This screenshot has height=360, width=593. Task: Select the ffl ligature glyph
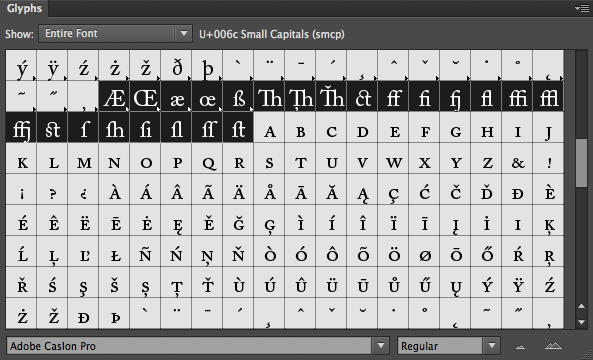[x=548, y=96]
